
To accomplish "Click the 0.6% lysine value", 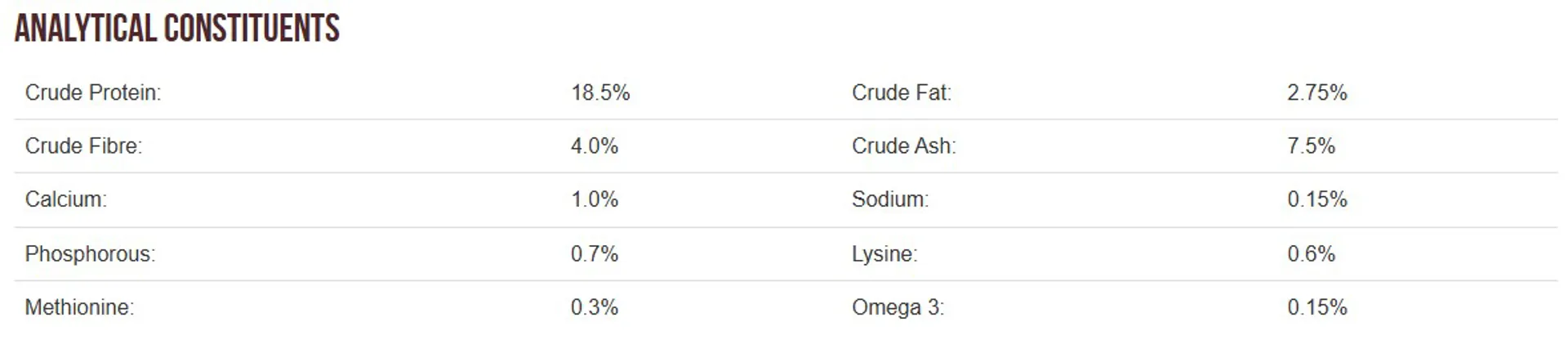I will (1312, 253).
